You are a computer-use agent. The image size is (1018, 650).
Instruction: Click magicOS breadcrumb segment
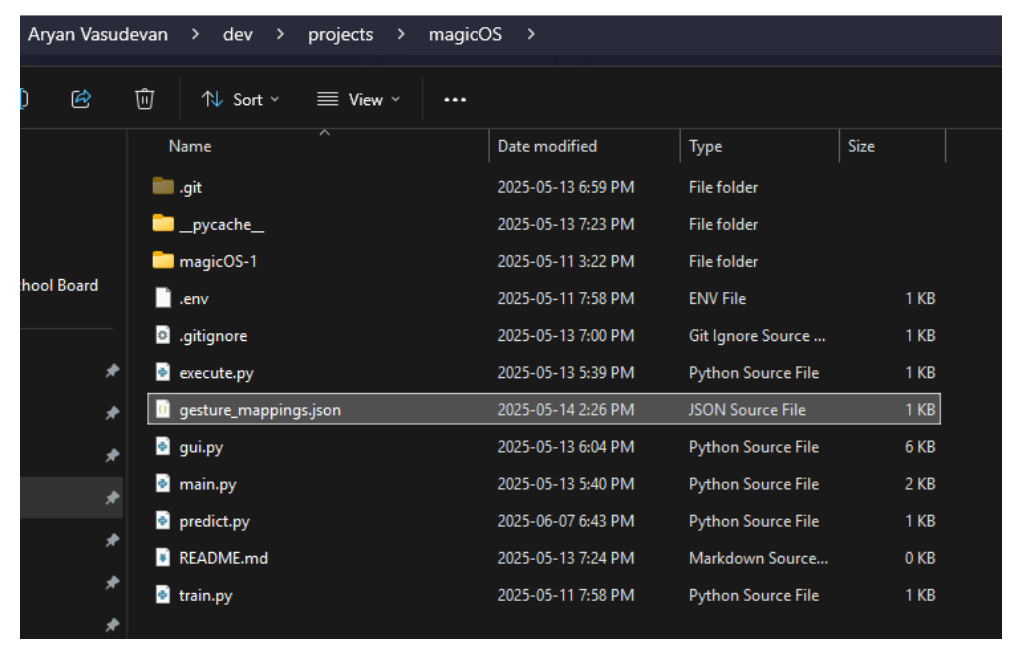pos(465,34)
